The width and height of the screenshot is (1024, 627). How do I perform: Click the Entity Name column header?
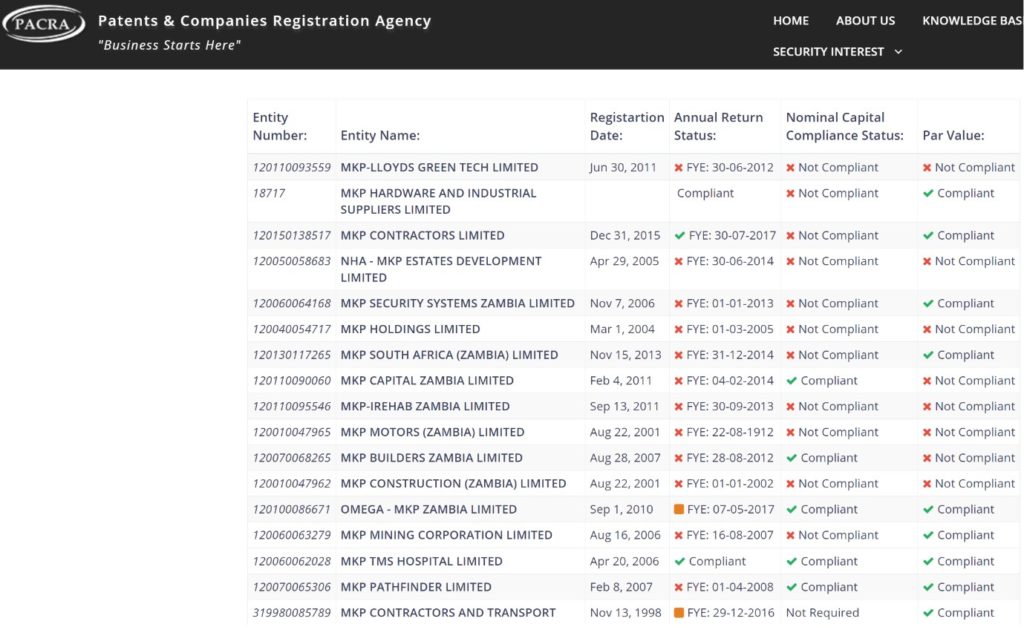click(x=380, y=135)
